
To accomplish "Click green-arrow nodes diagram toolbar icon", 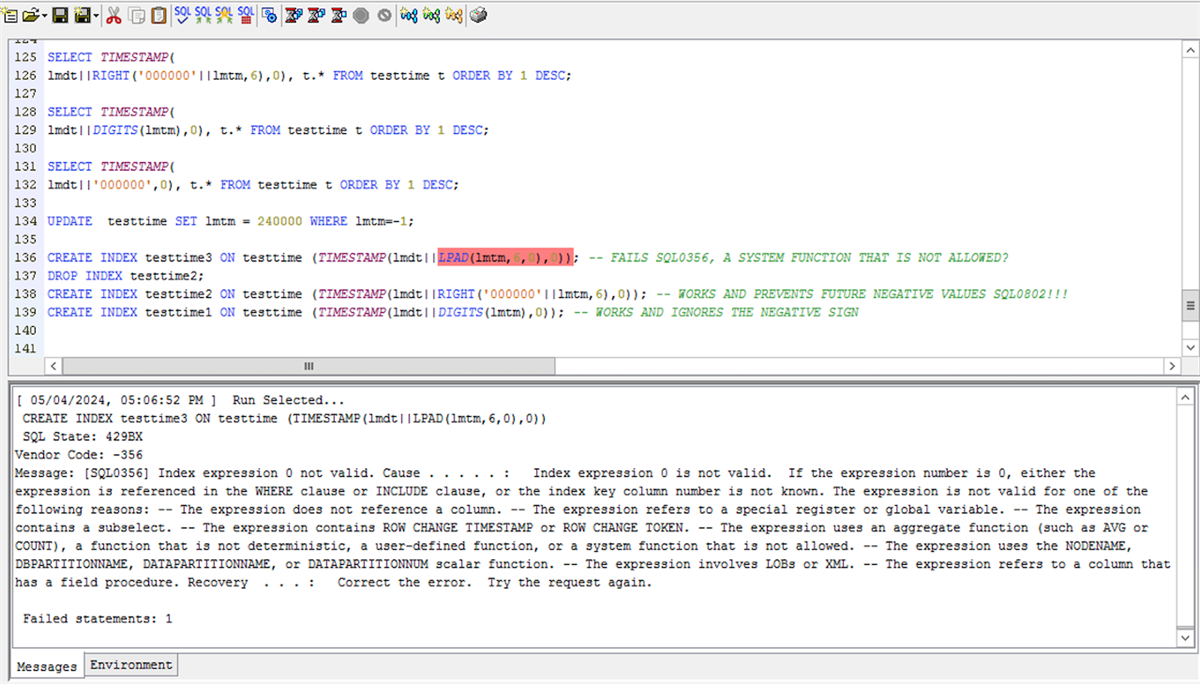I will 431,15.
